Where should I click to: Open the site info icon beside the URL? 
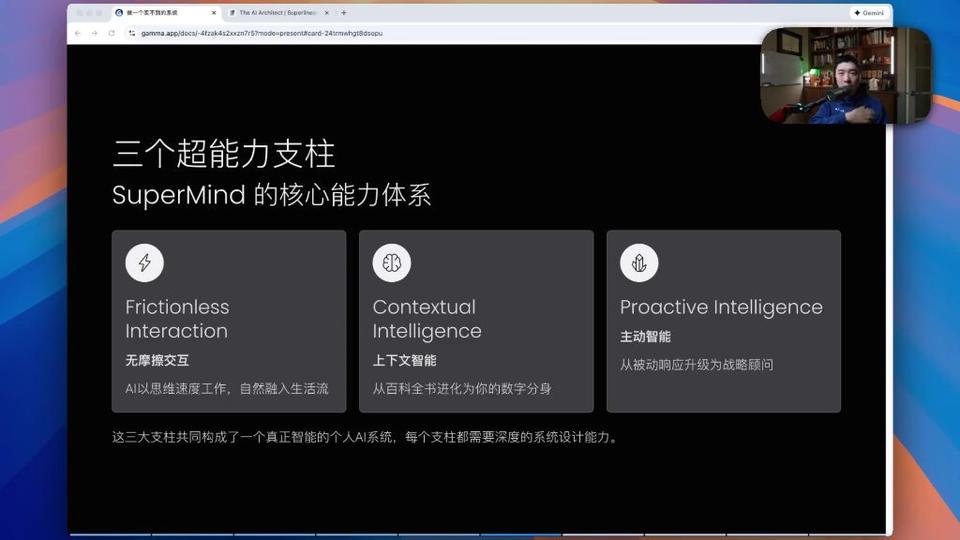[132, 33]
